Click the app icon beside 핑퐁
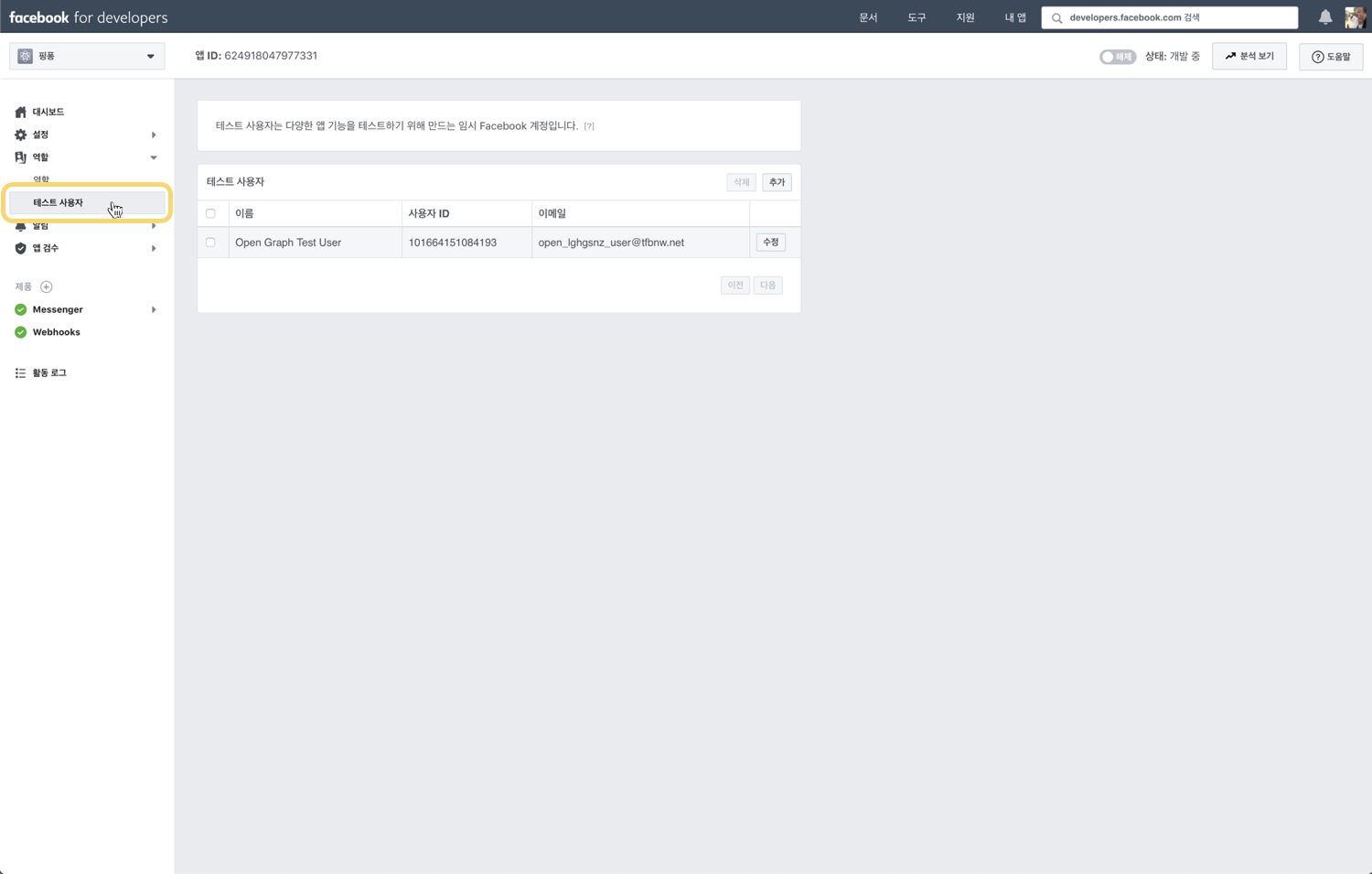 25,56
